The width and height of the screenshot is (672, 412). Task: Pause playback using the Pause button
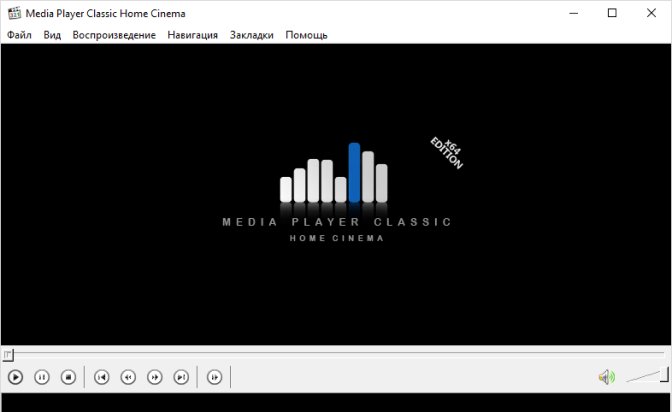[42, 377]
